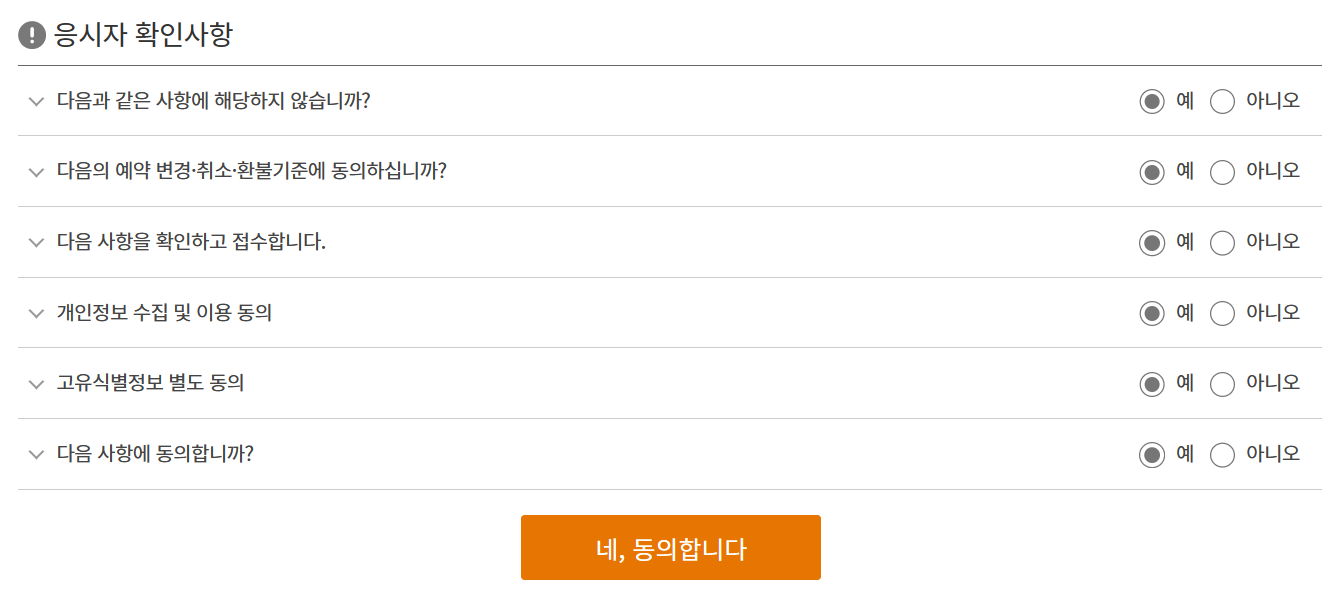The height and width of the screenshot is (597, 1322).
Task: Select 아니오 for the final agreement question
Action: [1222, 454]
